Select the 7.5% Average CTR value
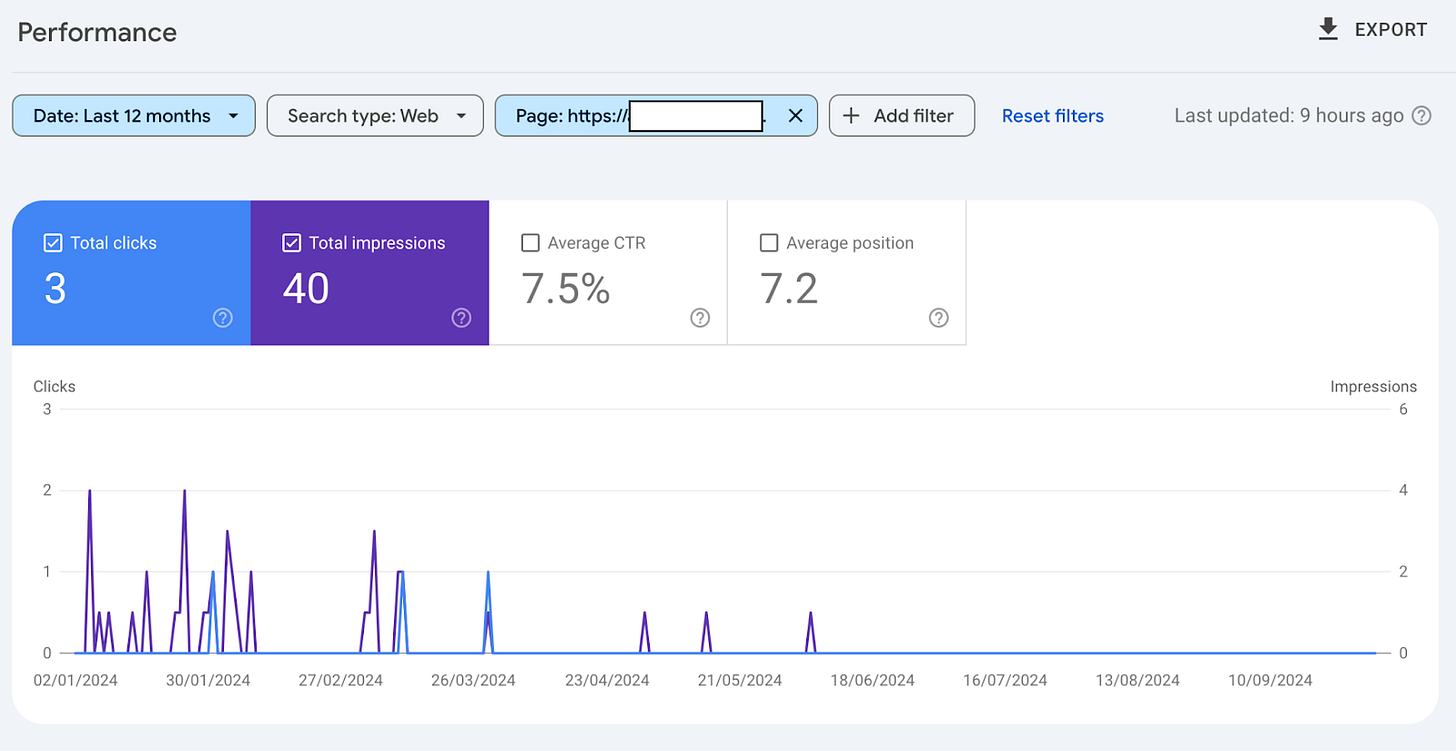 (566, 289)
